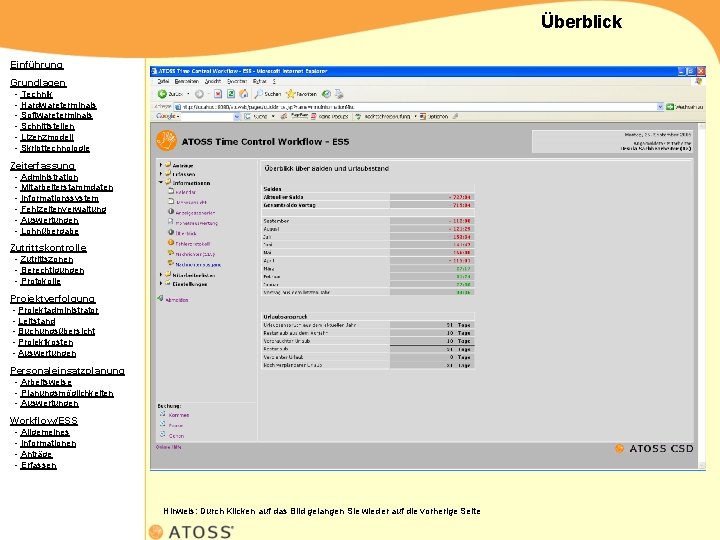The height and width of the screenshot is (540, 720).
Task: Open the Buchungsübersicht link
Action: point(56,331)
